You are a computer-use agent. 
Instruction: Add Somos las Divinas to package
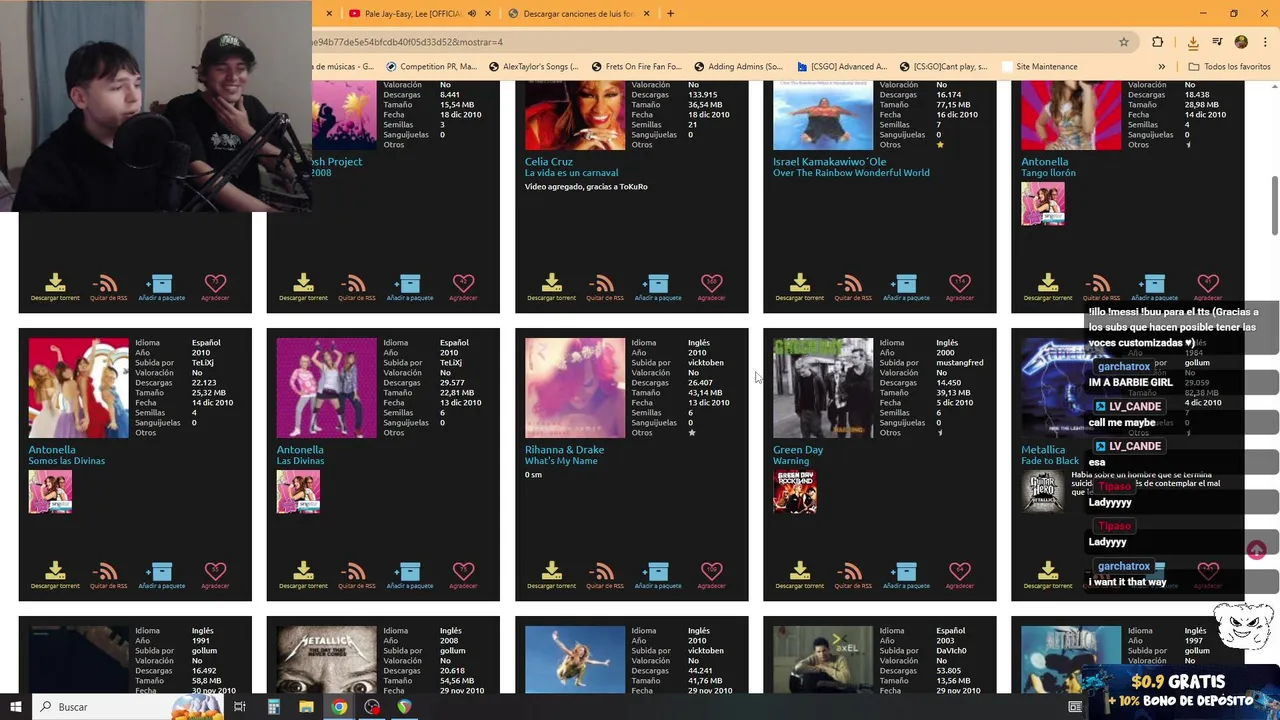pyautogui.click(x=162, y=575)
